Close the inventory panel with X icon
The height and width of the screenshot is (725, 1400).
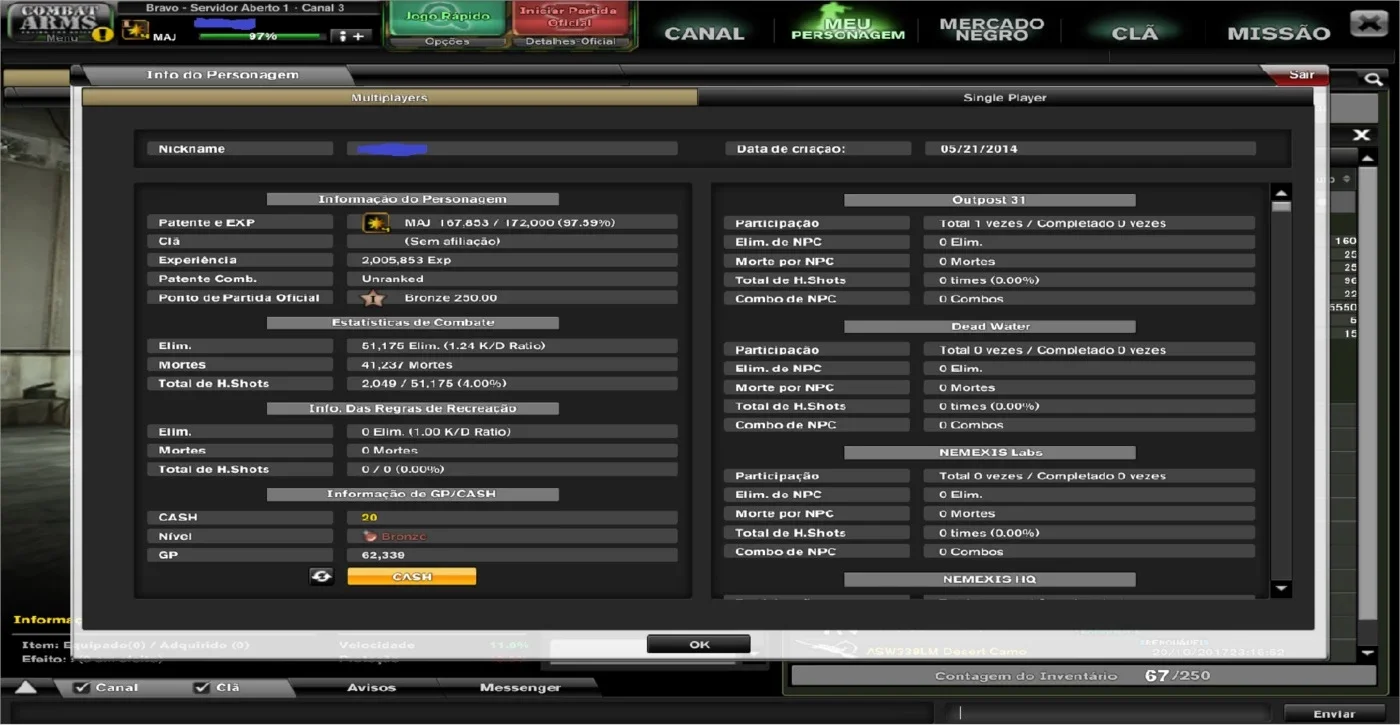click(x=1361, y=135)
